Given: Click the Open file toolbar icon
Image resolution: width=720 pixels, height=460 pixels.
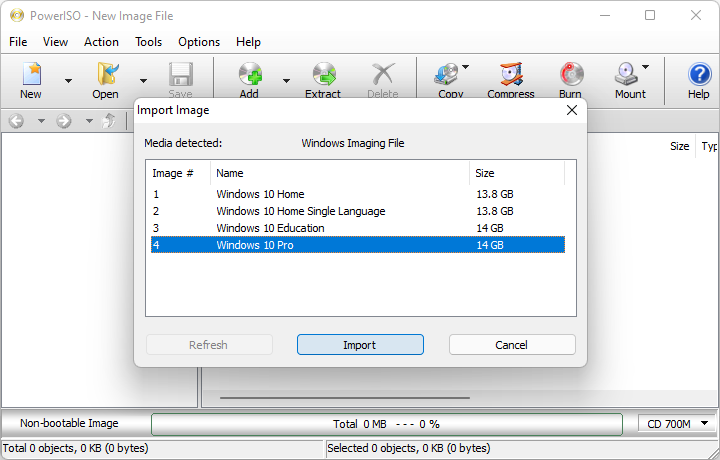Looking at the screenshot, I should point(106,79).
